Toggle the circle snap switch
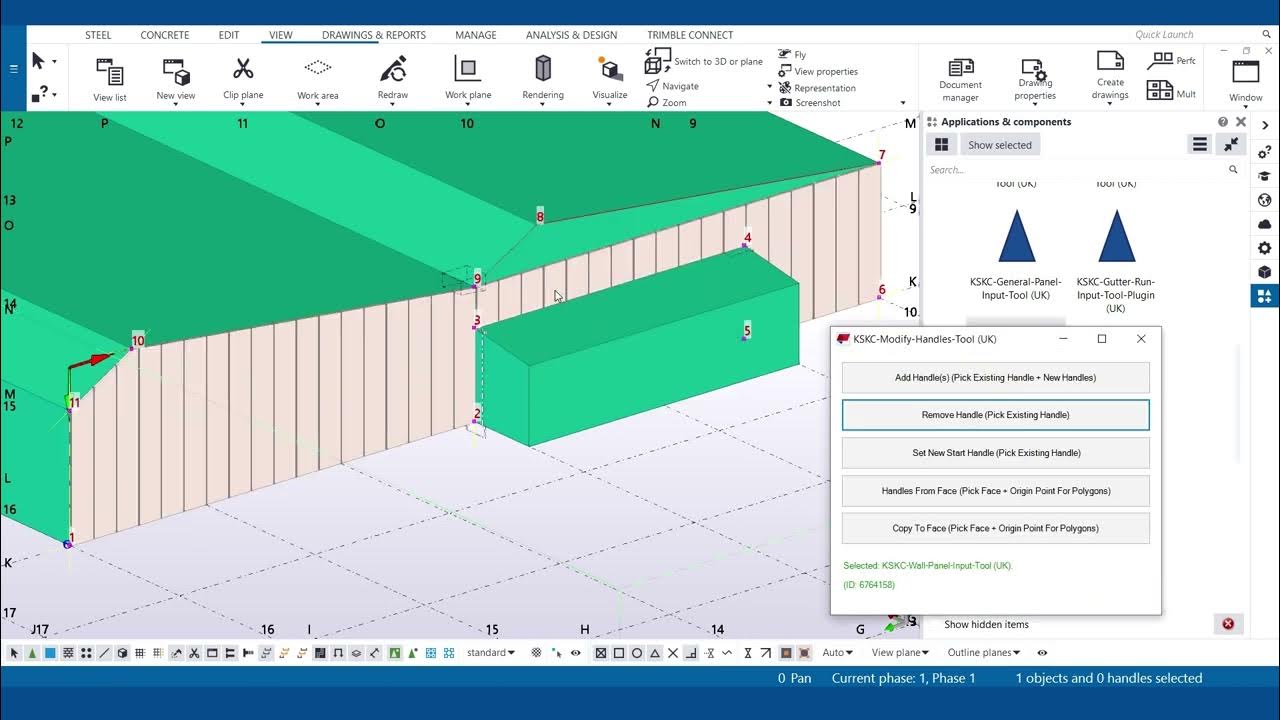 pos(637,653)
